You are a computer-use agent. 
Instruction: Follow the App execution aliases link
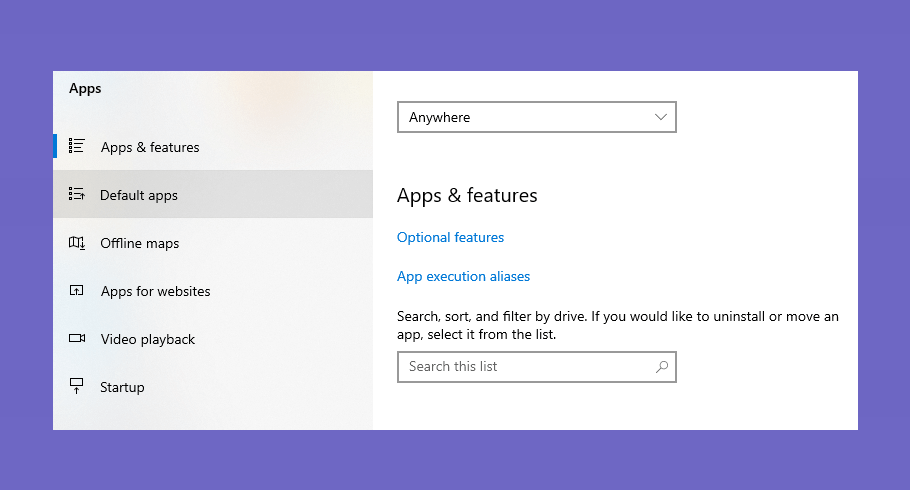[463, 276]
